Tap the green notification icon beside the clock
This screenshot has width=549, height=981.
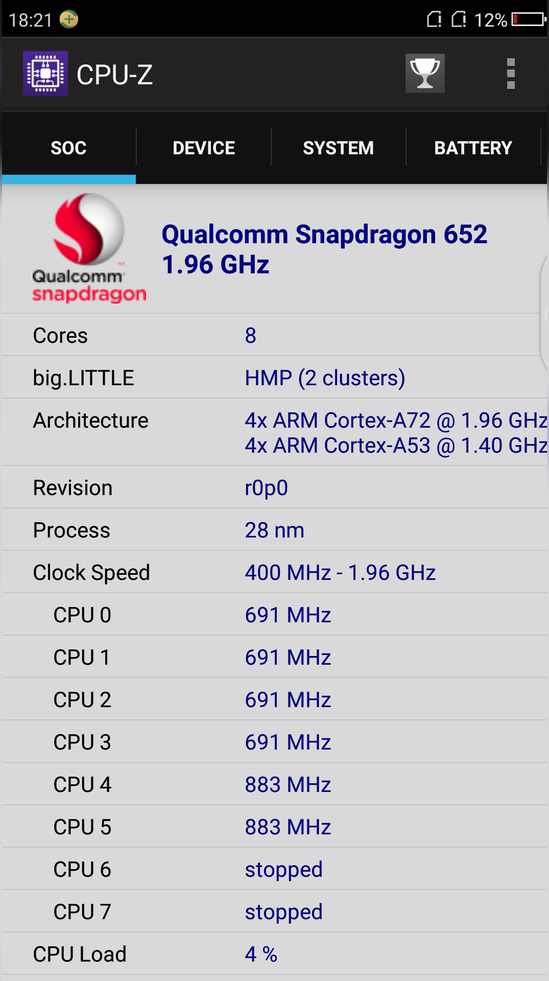69,19
